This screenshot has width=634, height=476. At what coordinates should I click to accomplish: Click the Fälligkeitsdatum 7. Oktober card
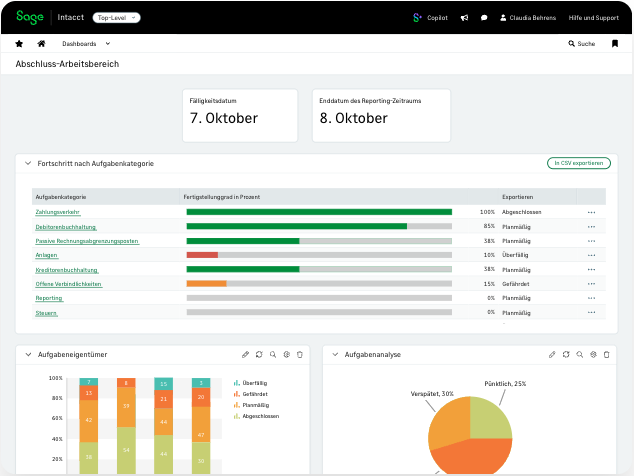point(240,116)
